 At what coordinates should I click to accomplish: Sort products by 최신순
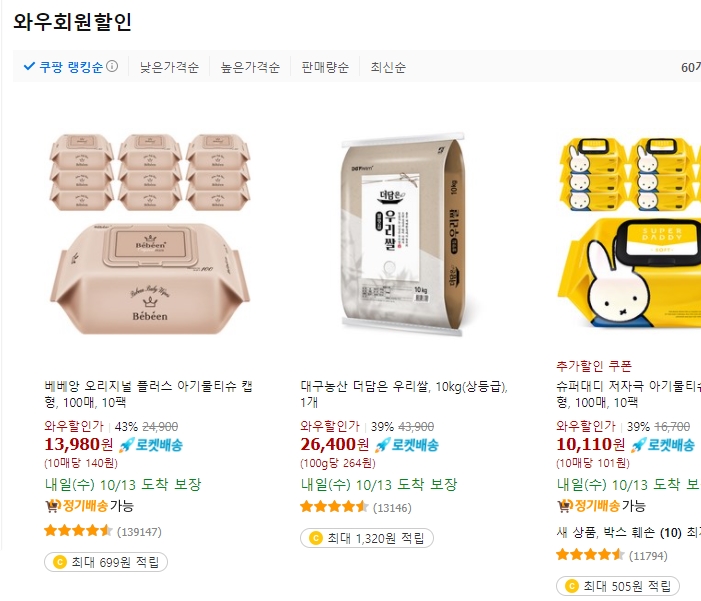pyautogui.click(x=388, y=67)
